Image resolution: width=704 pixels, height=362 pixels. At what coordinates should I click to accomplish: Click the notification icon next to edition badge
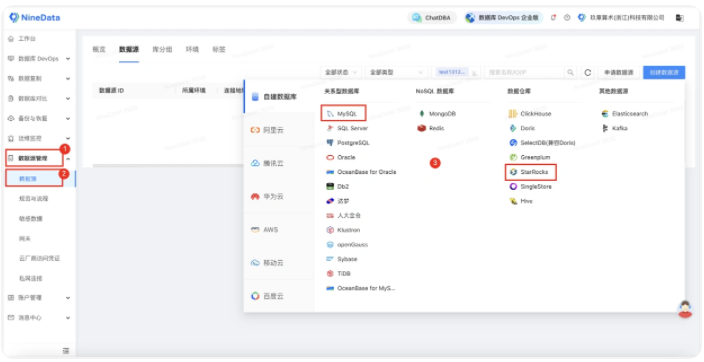click(x=554, y=18)
